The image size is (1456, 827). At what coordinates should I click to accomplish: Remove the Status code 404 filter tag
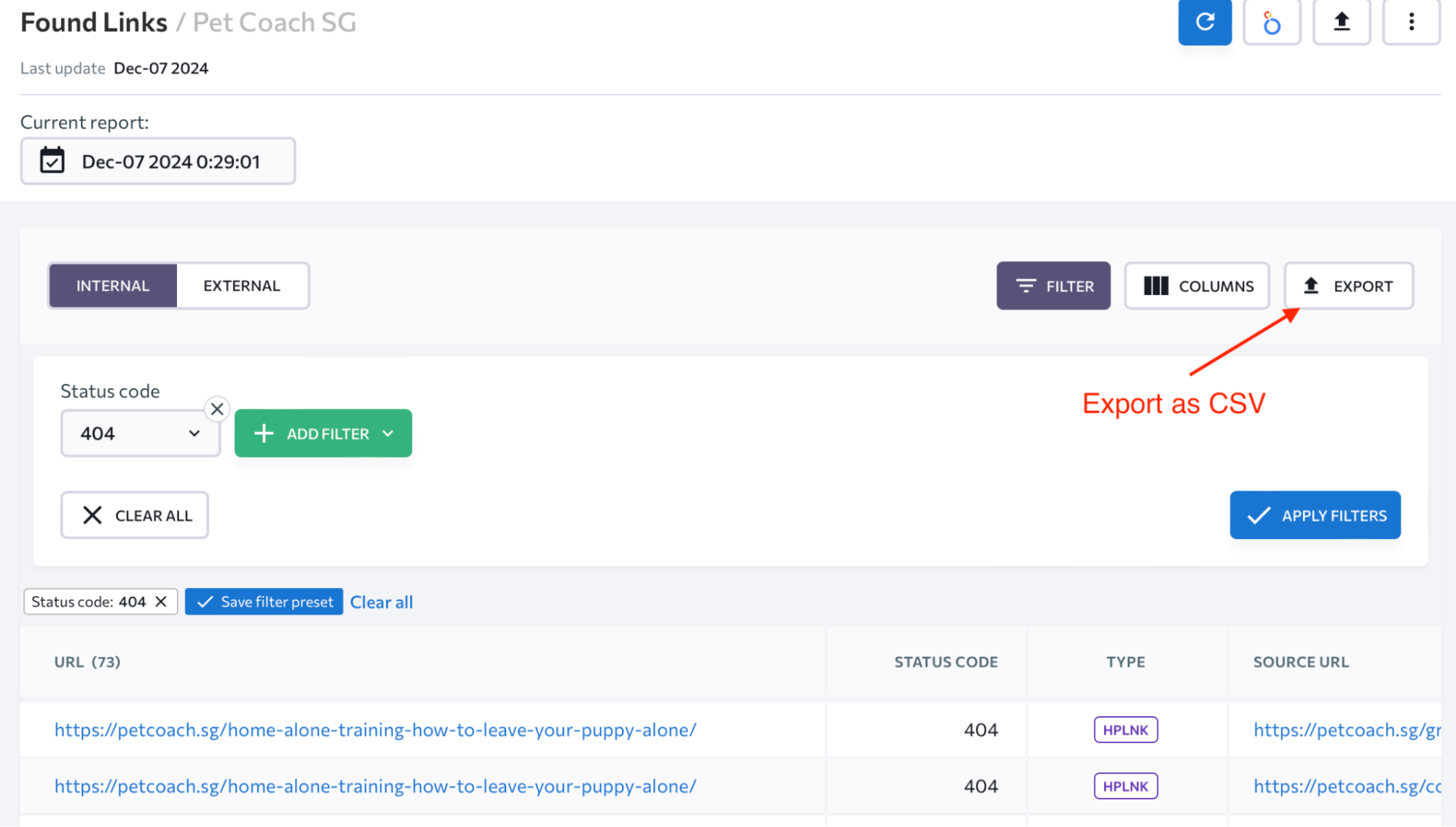(162, 601)
